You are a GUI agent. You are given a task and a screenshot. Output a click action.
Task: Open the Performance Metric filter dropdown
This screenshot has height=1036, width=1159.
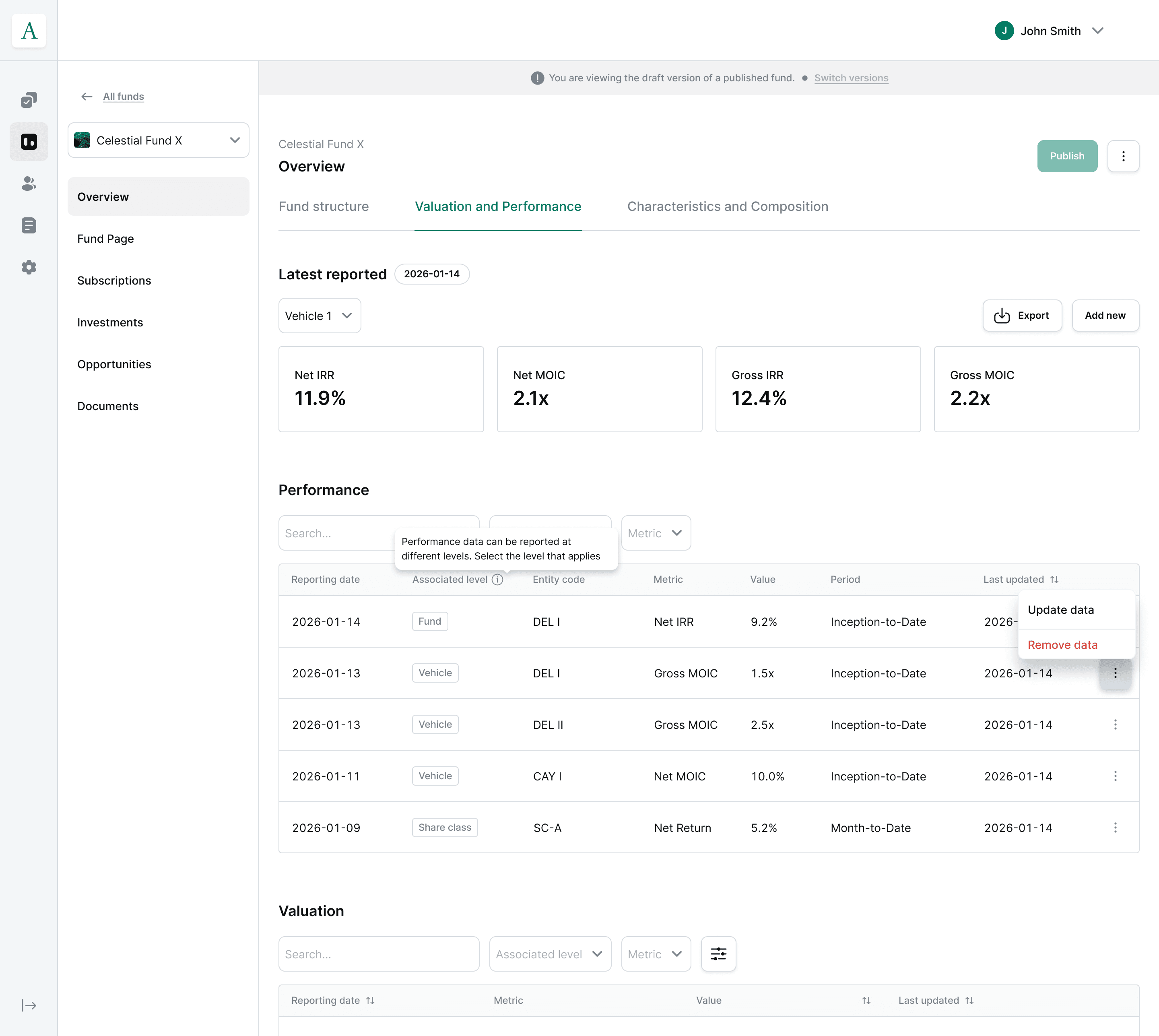pyautogui.click(x=656, y=533)
